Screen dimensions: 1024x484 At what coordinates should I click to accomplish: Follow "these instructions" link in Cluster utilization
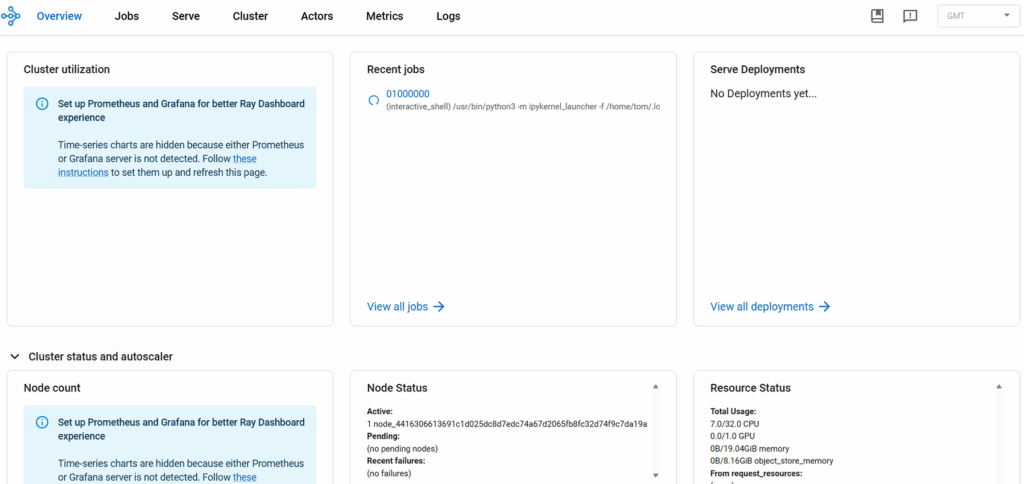[x=244, y=159]
